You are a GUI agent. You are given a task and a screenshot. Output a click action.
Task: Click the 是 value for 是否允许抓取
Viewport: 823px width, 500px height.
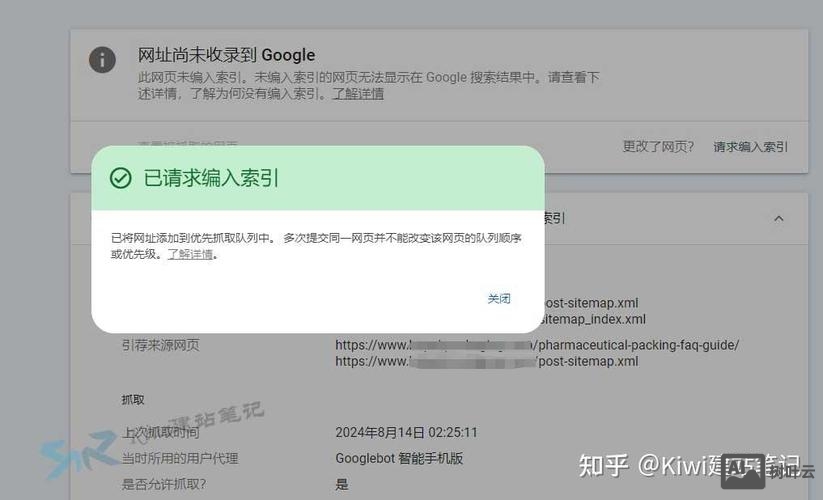(342, 484)
